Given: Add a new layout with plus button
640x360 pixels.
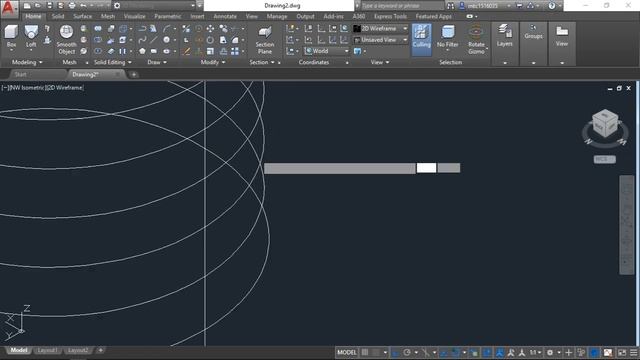Looking at the screenshot, I should point(100,350).
